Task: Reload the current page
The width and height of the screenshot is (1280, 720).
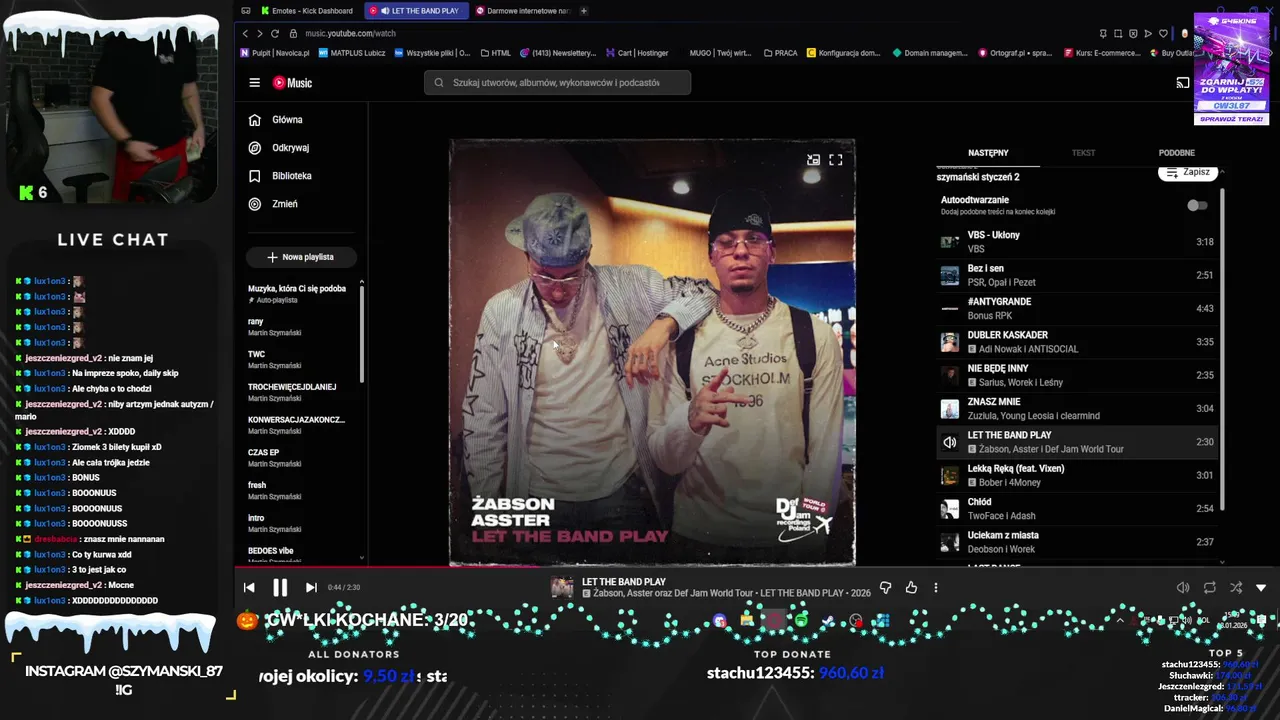Action: (x=275, y=34)
